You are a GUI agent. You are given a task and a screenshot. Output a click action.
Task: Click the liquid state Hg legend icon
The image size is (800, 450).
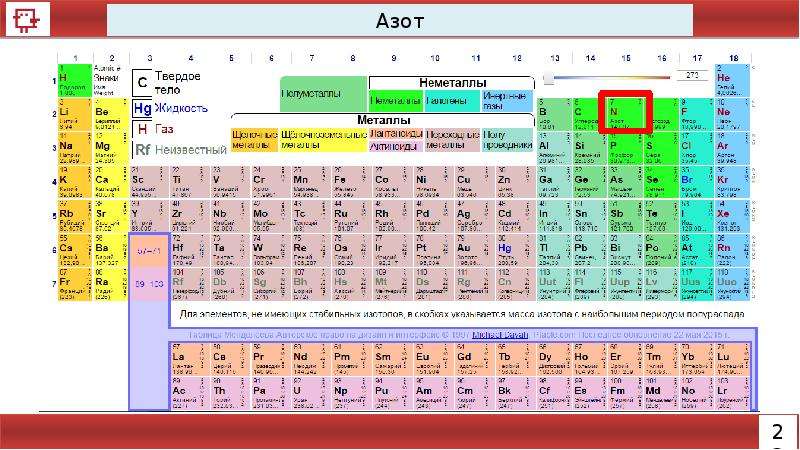click(x=142, y=109)
